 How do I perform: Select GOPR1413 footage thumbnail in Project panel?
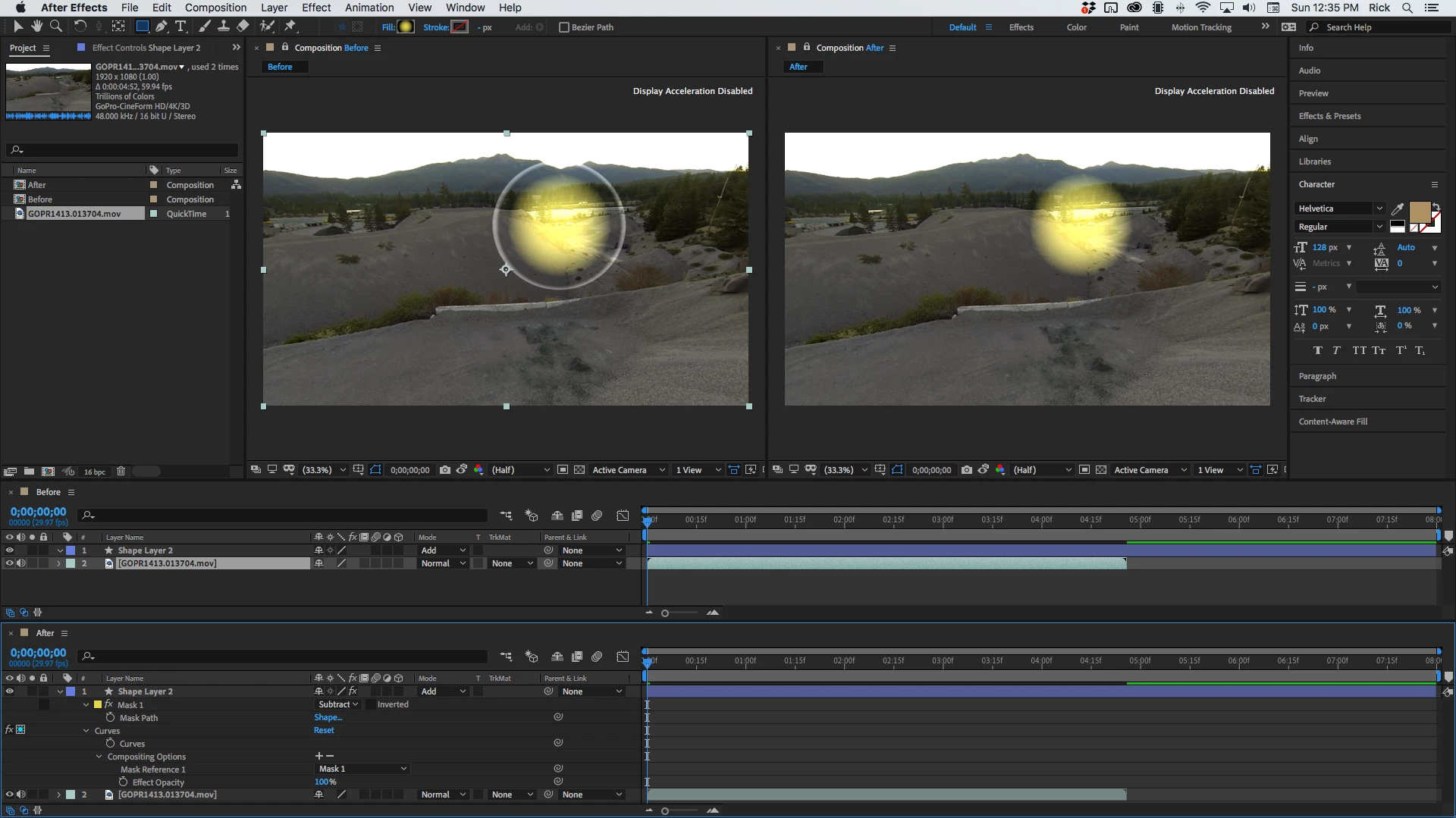click(49, 91)
